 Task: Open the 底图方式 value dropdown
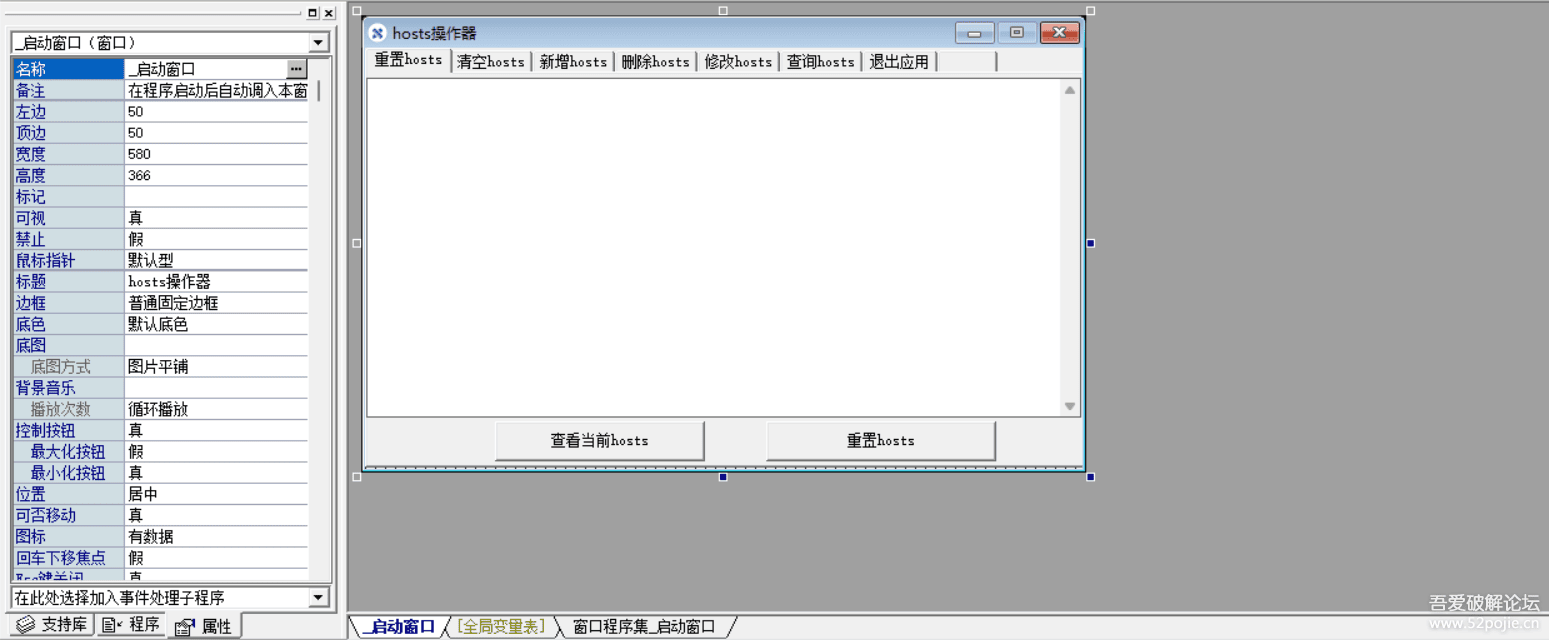tap(215, 366)
